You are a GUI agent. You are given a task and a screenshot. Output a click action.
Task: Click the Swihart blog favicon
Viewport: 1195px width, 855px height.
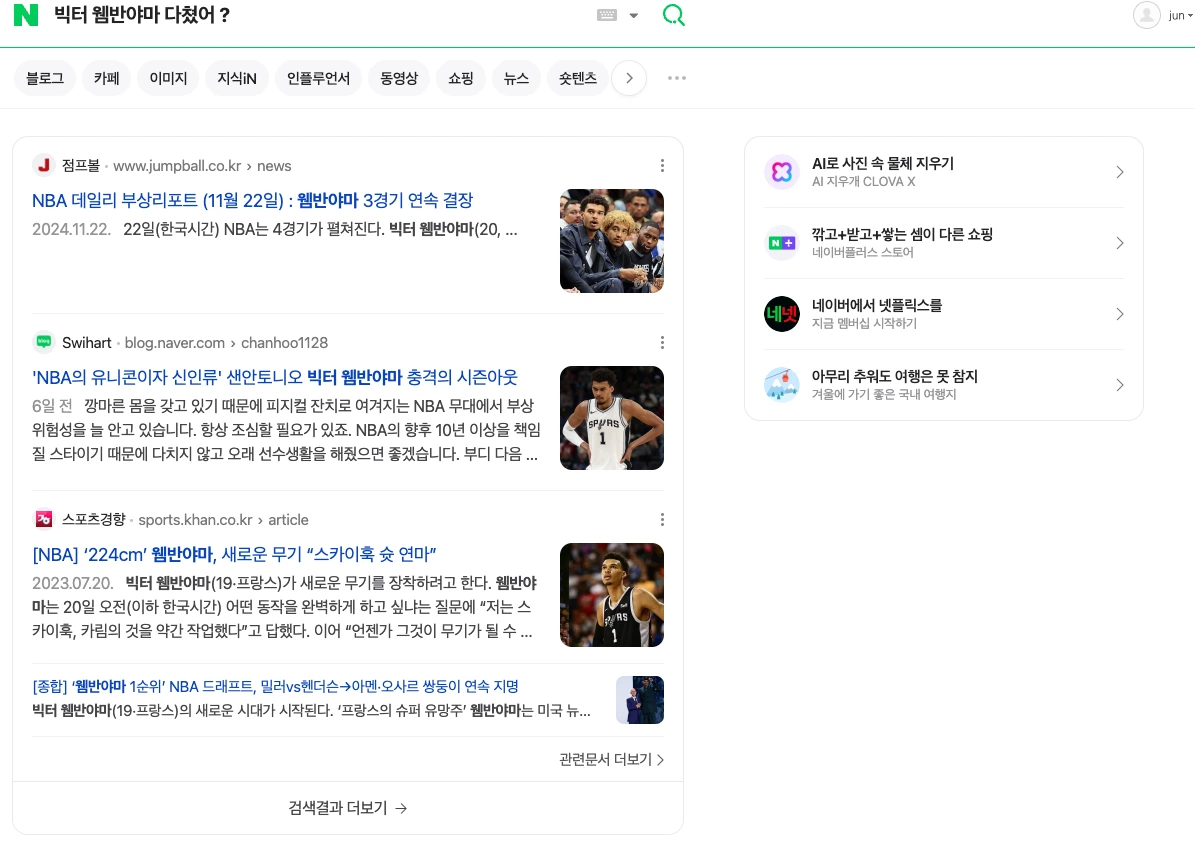(x=43, y=342)
